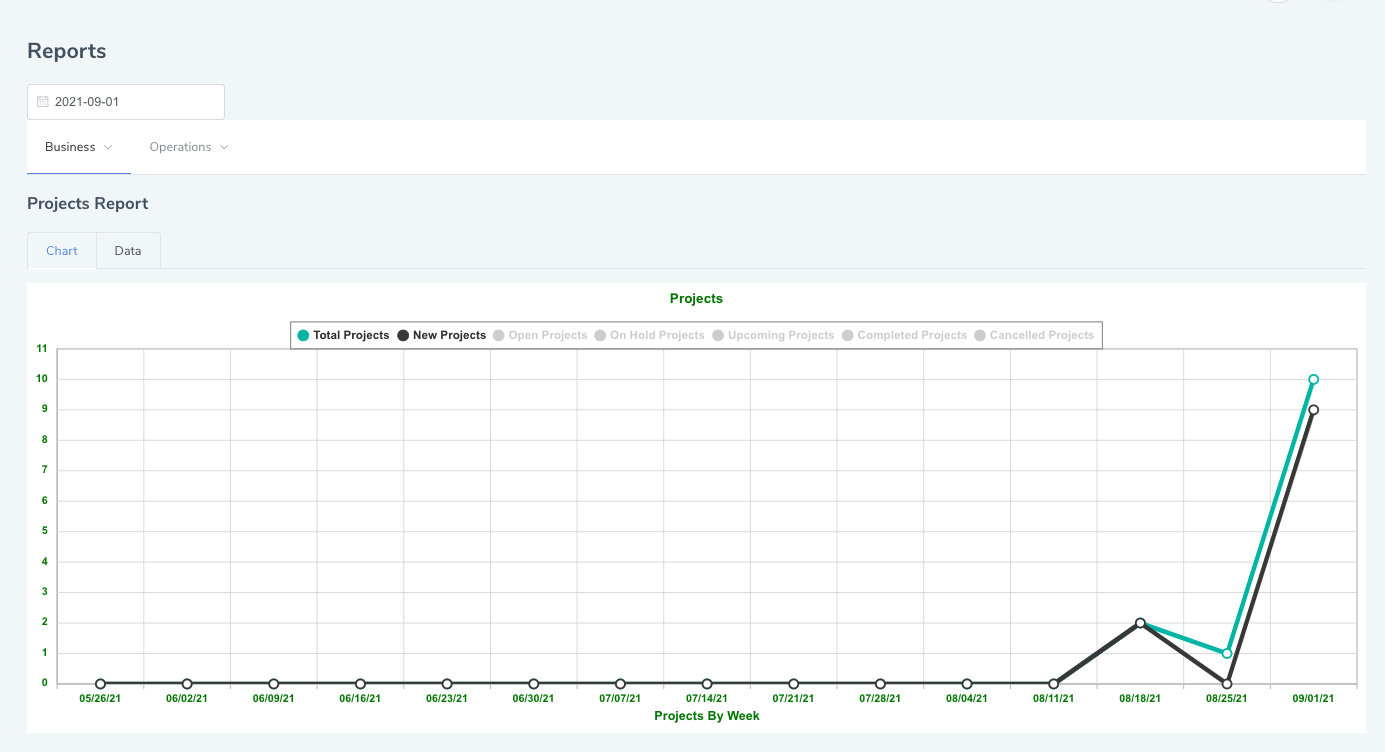Enable Cancelled Projects legend item
The width and height of the screenshot is (1385, 752).
tap(1034, 335)
